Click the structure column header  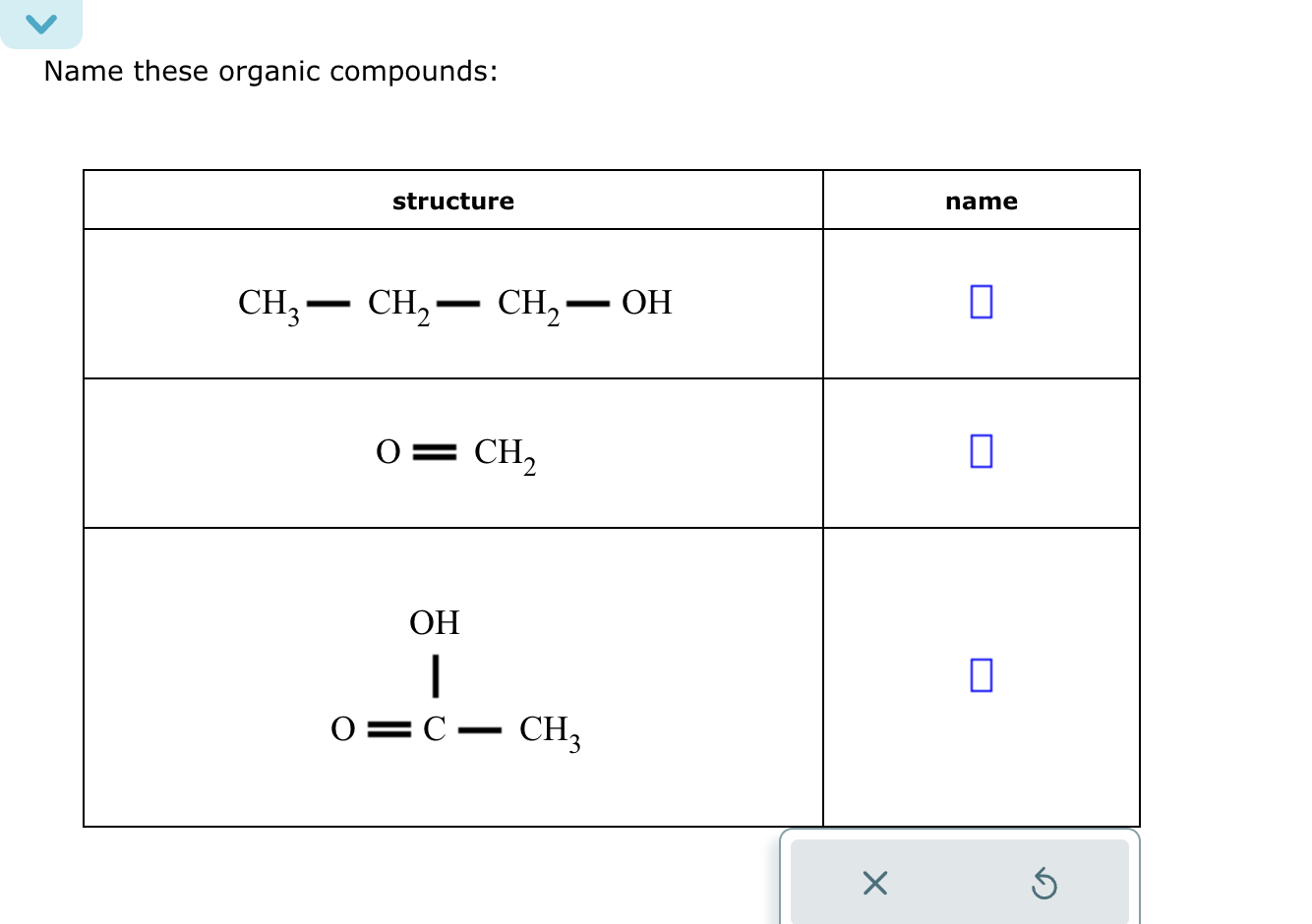click(x=453, y=201)
